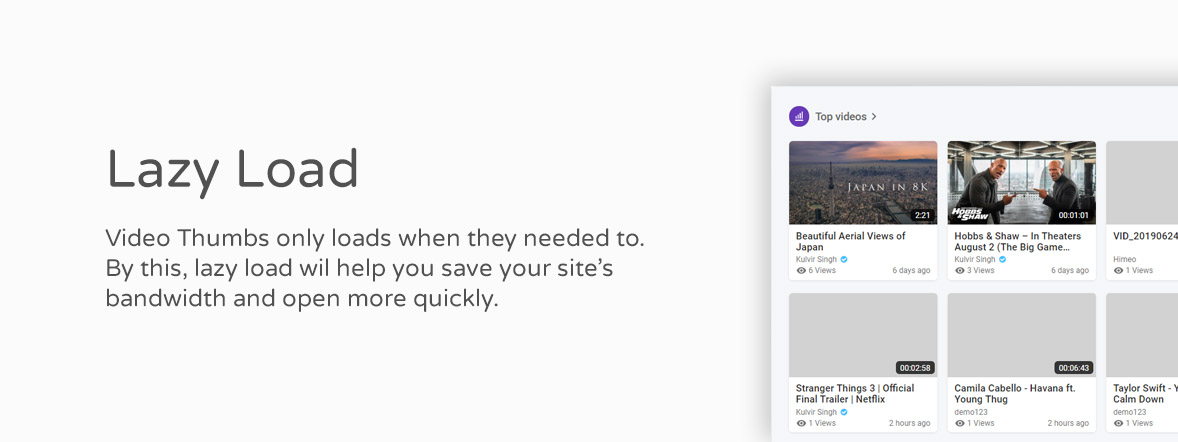Open the Hobbs & Shaw video thumbnail
Image resolution: width=1178 pixels, height=442 pixels.
pos(1022,183)
